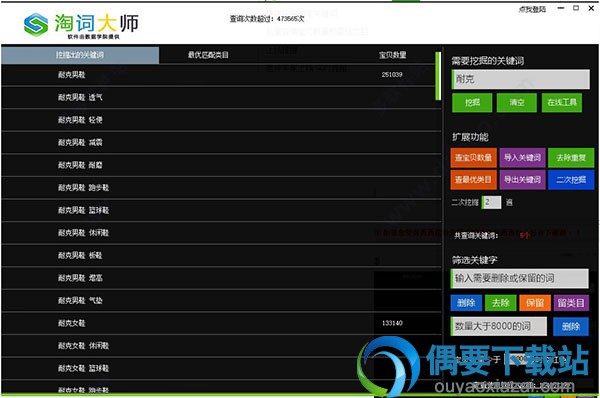Viewport: 600px width, 398px height.
Task: Click the orange 保留 filter button
Action: (x=535, y=303)
